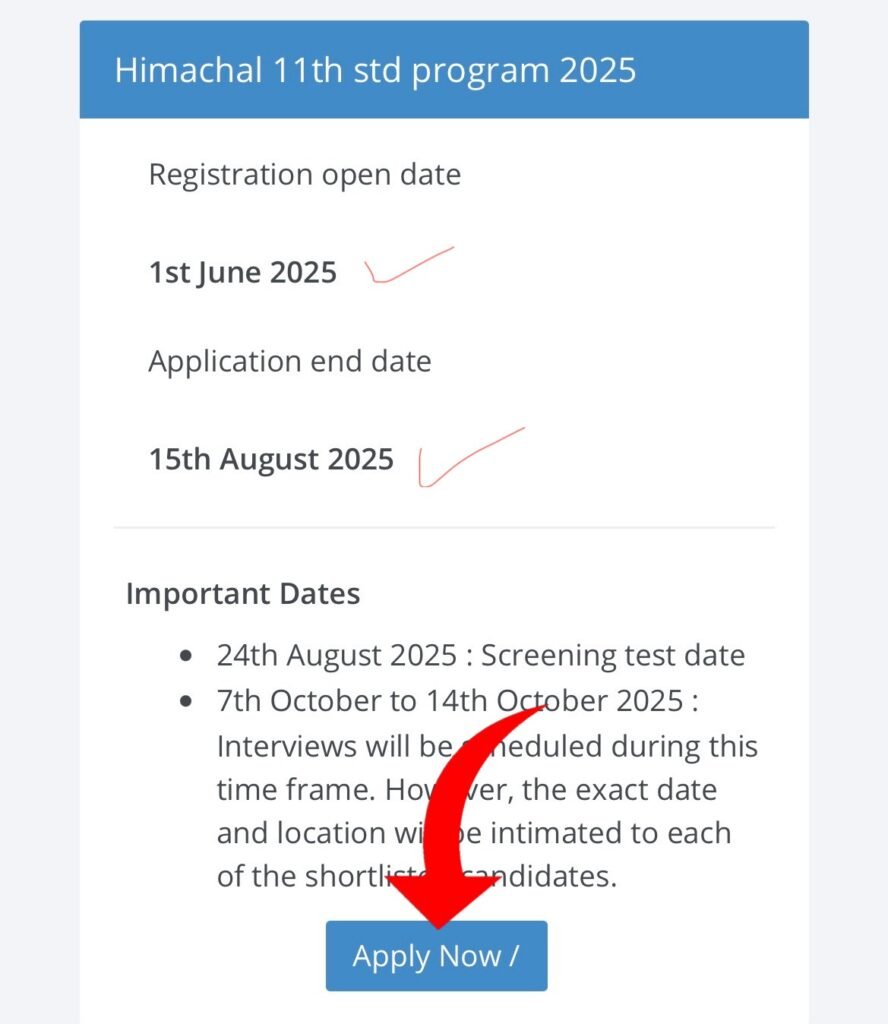Select the 1st June 2025 date text
The width and height of the screenshot is (888, 1024).
click(242, 272)
